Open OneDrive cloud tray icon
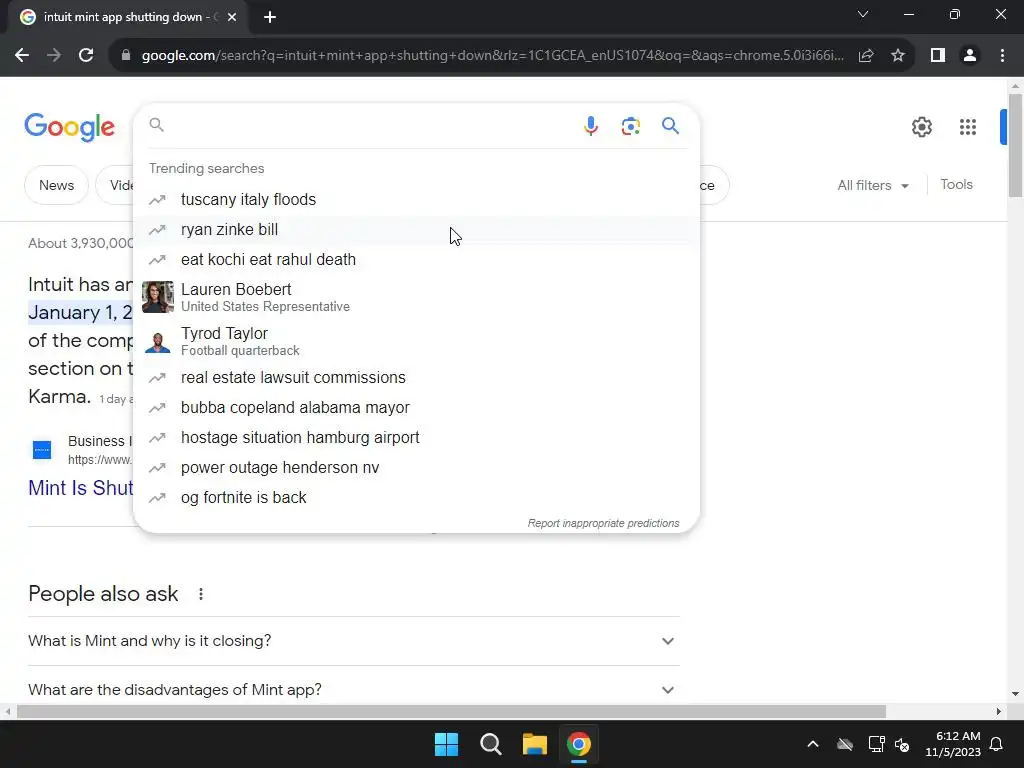The image size is (1024, 768). point(844,744)
